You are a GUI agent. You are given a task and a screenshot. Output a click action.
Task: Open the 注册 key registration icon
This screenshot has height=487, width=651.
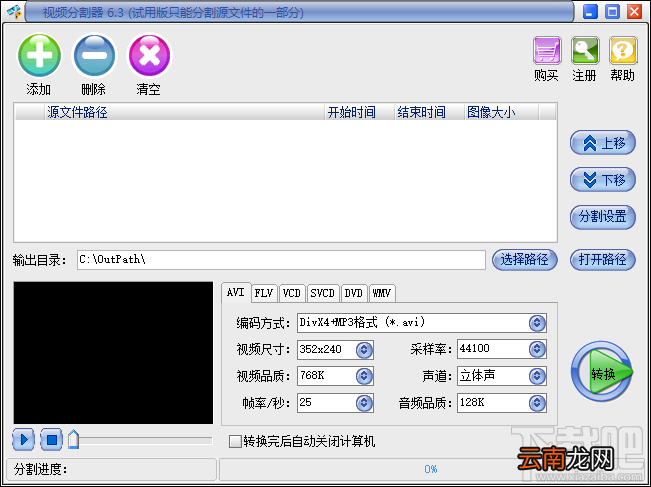[x=585, y=51]
